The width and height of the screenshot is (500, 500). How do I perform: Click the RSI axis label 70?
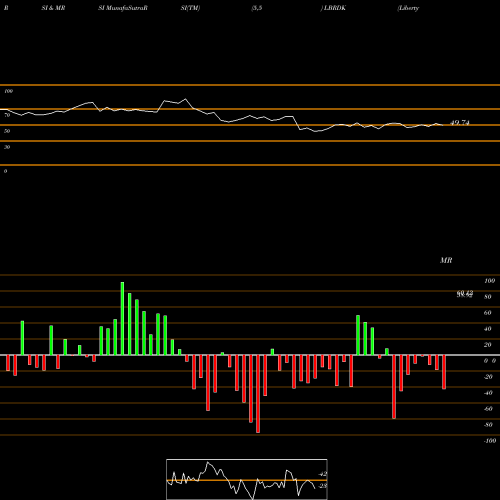click(7, 115)
